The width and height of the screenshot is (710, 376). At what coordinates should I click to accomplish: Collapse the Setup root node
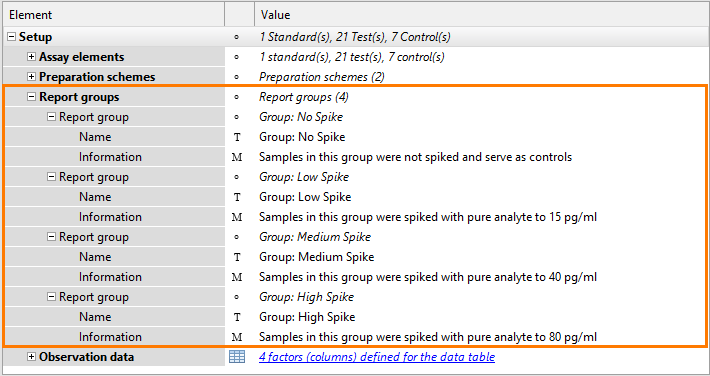(x=11, y=37)
